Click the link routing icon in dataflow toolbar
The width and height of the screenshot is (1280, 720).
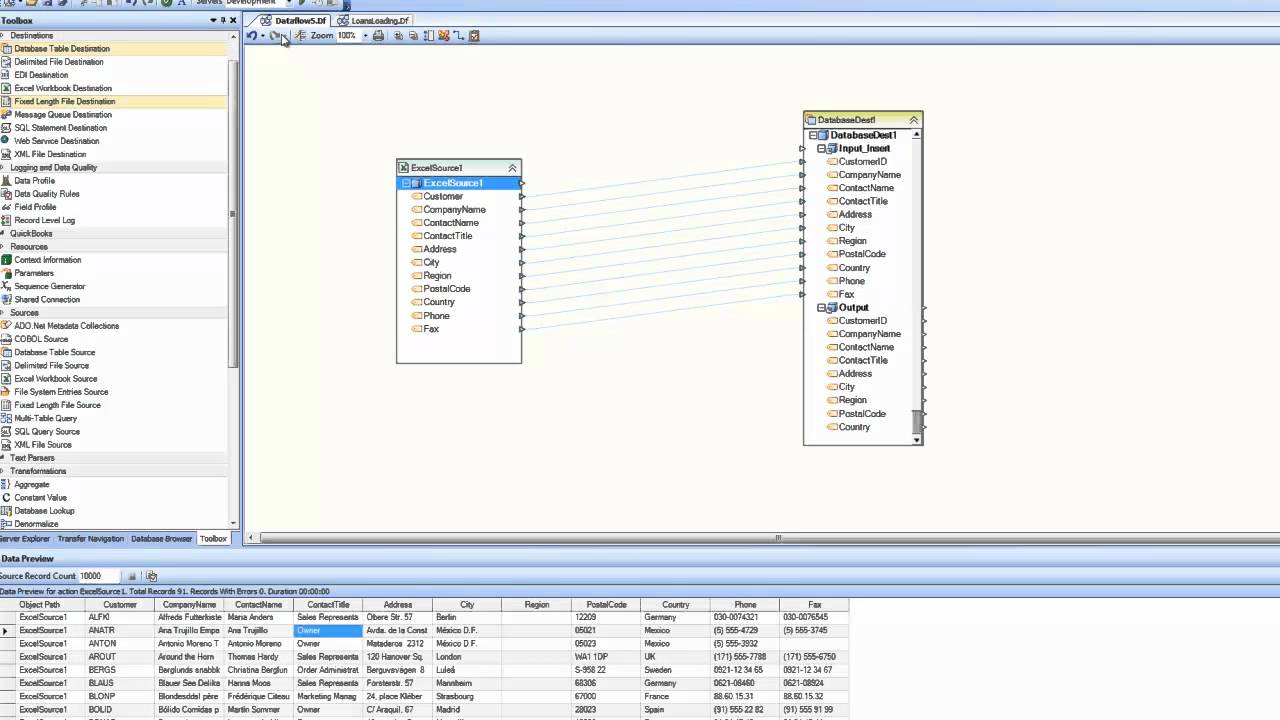(458, 36)
